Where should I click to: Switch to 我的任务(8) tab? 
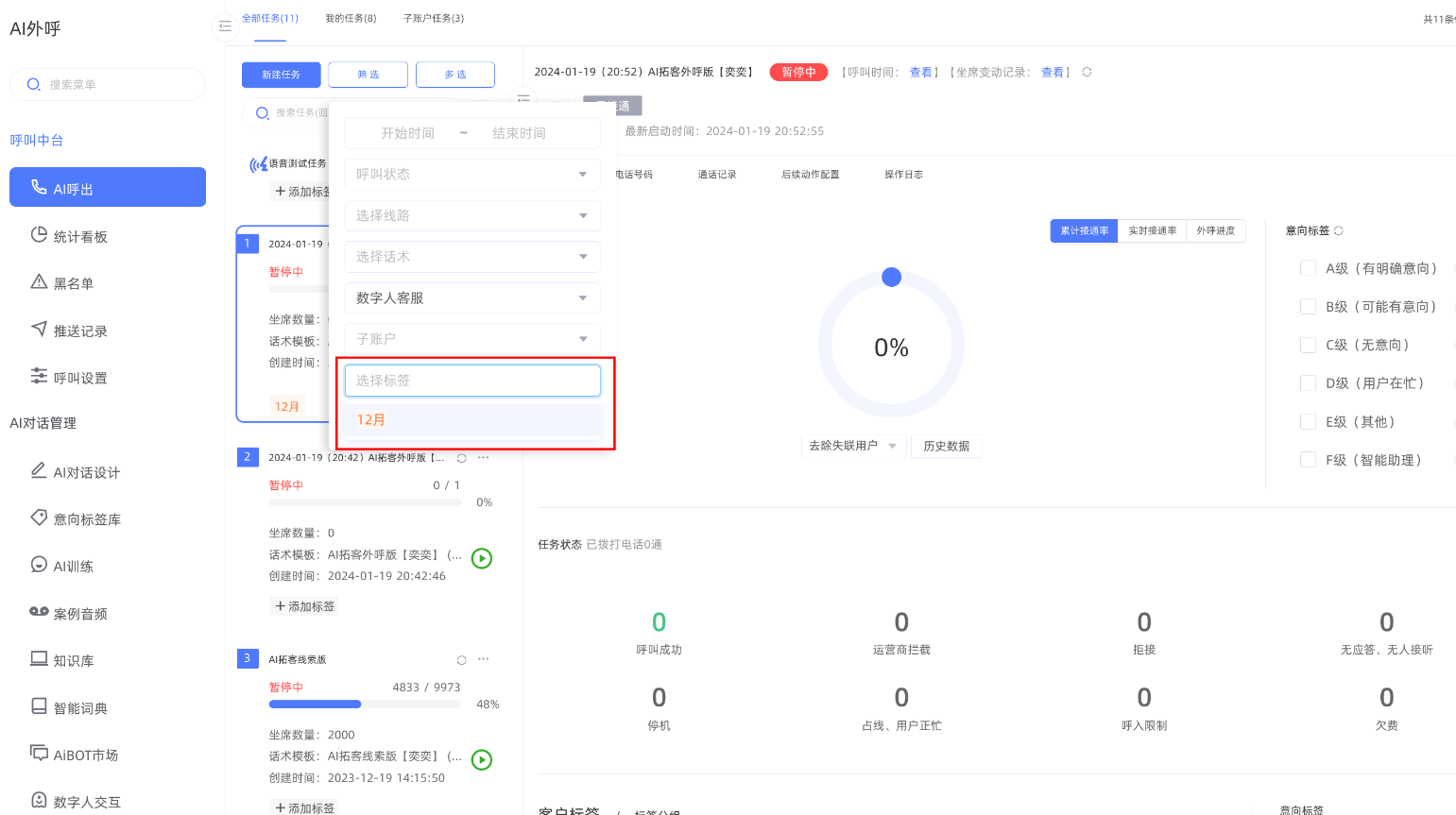tap(351, 18)
